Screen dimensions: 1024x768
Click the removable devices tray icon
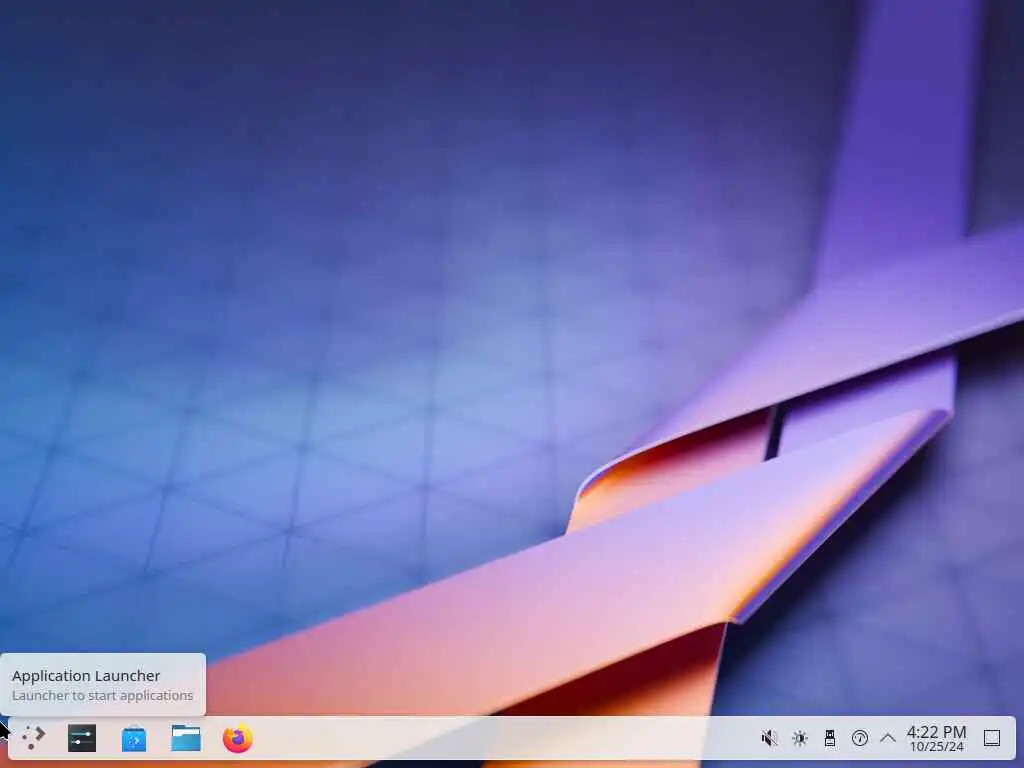click(x=829, y=738)
